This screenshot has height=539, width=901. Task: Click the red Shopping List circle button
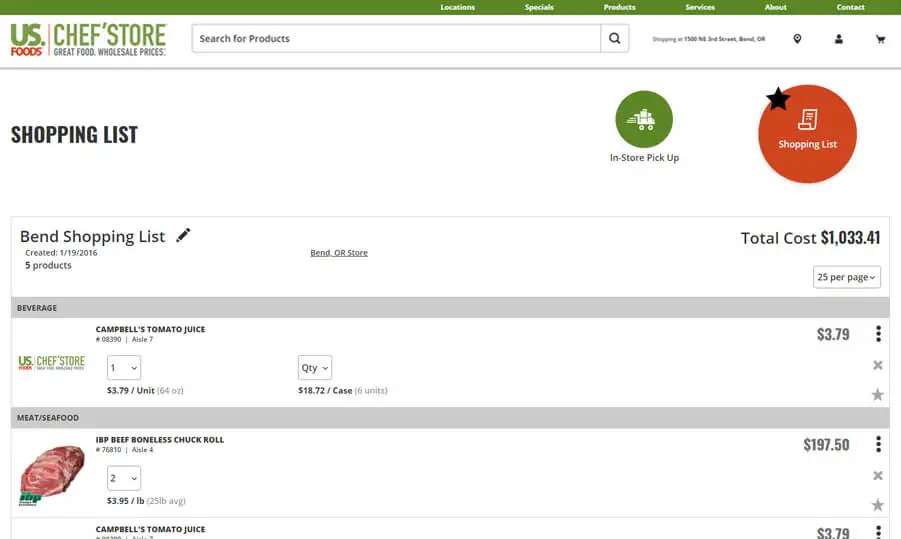click(807, 134)
